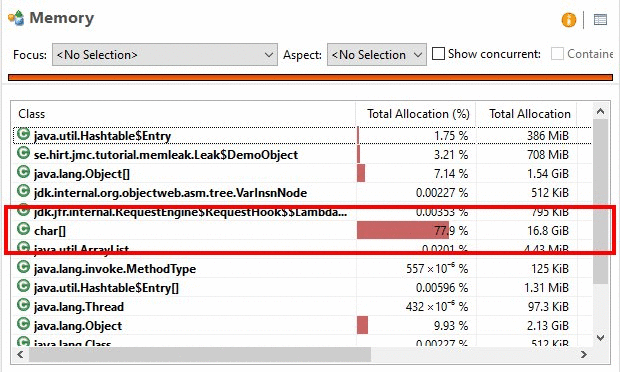Select the java.lang.Object class row
The height and width of the screenshot is (372, 620).
[303, 325]
